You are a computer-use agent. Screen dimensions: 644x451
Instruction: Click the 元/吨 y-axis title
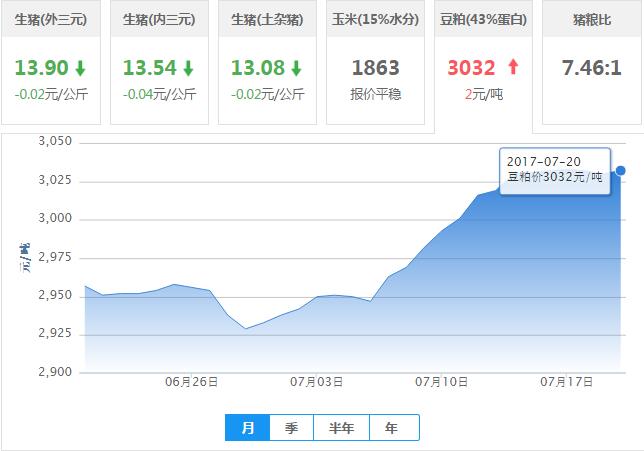pyautogui.click(x=25, y=258)
